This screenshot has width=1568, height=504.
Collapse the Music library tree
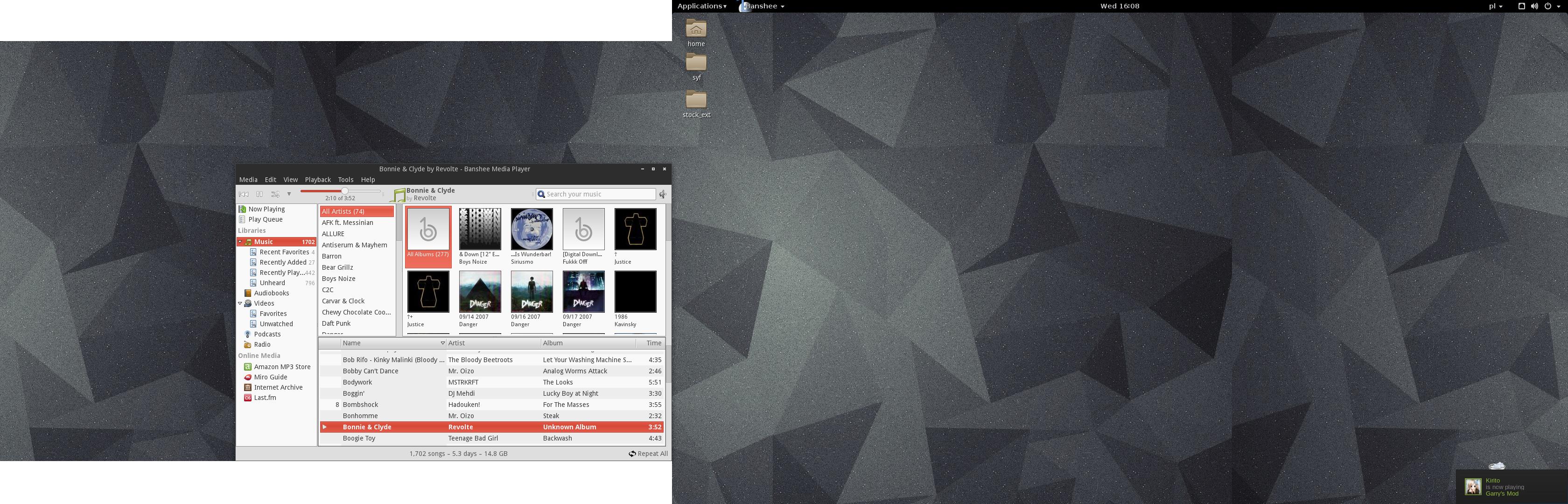(240, 242)
